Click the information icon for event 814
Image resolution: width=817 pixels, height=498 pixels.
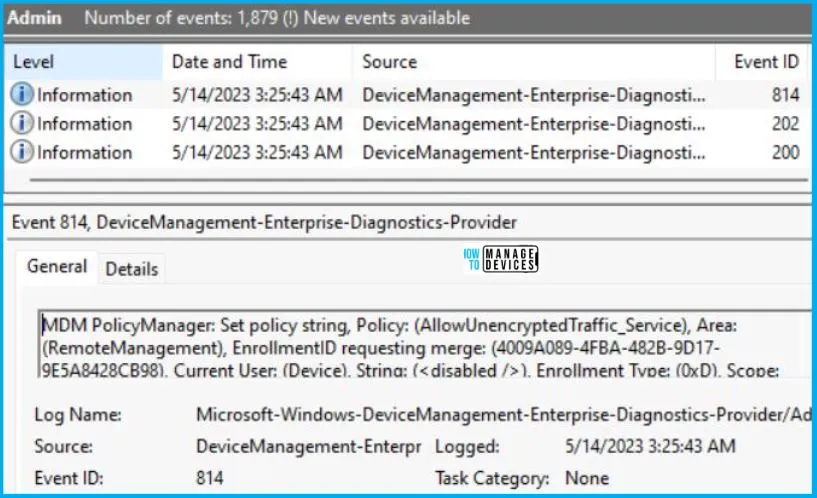22,95
